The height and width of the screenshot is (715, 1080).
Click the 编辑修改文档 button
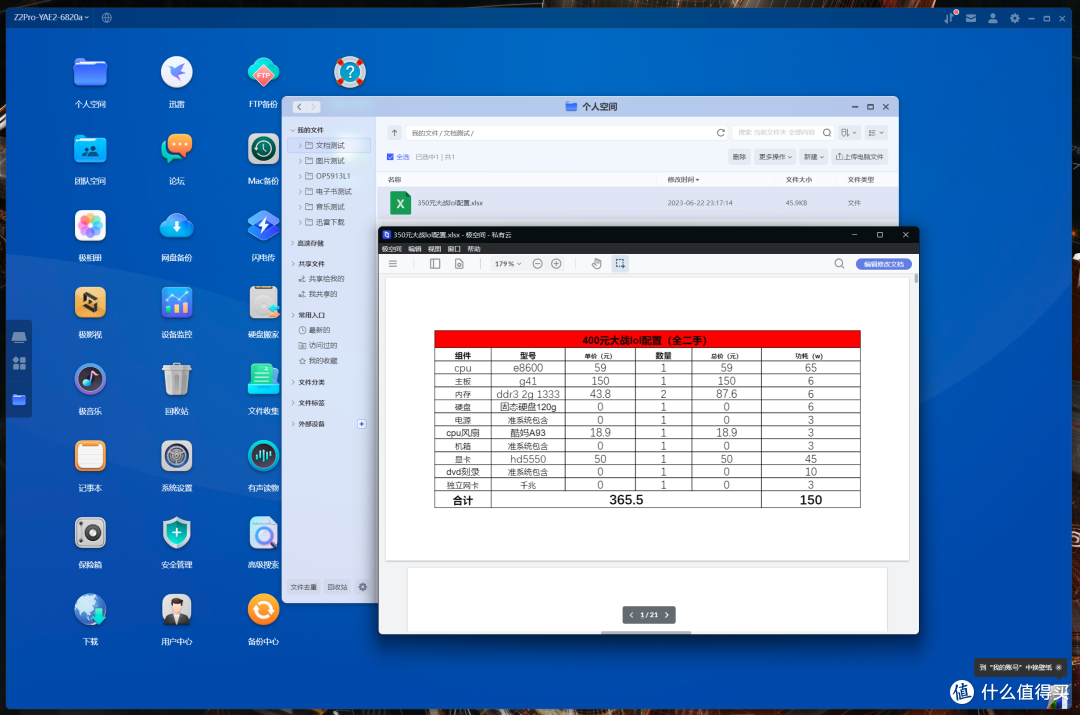pos(883,264)
